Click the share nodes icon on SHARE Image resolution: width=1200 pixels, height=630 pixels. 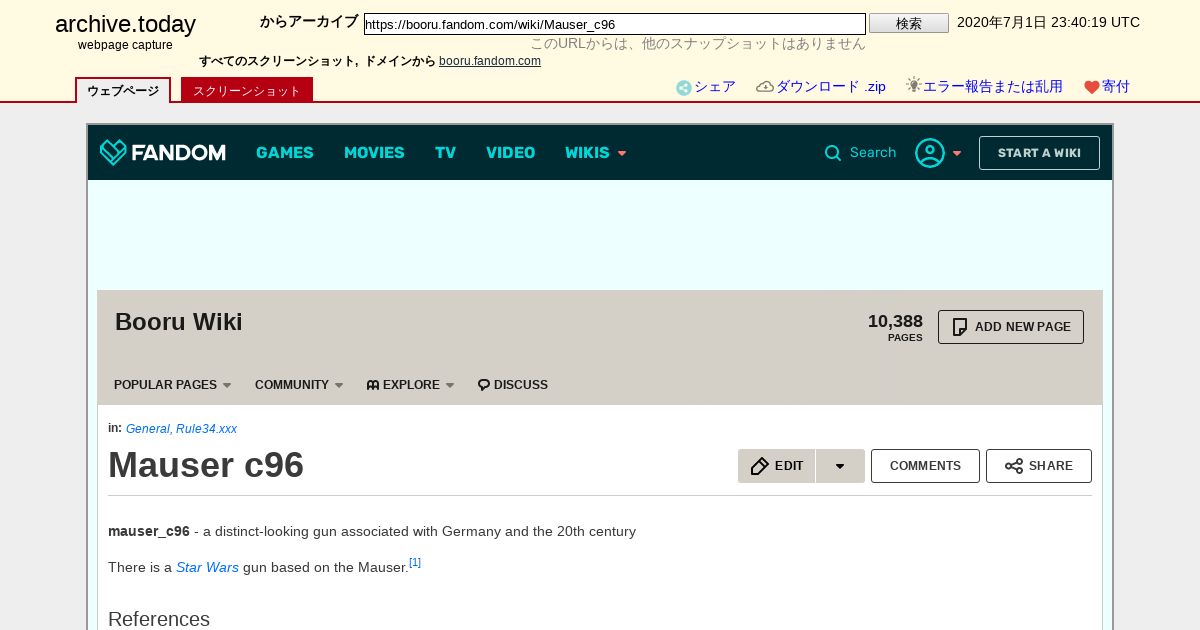(1014, 466)
